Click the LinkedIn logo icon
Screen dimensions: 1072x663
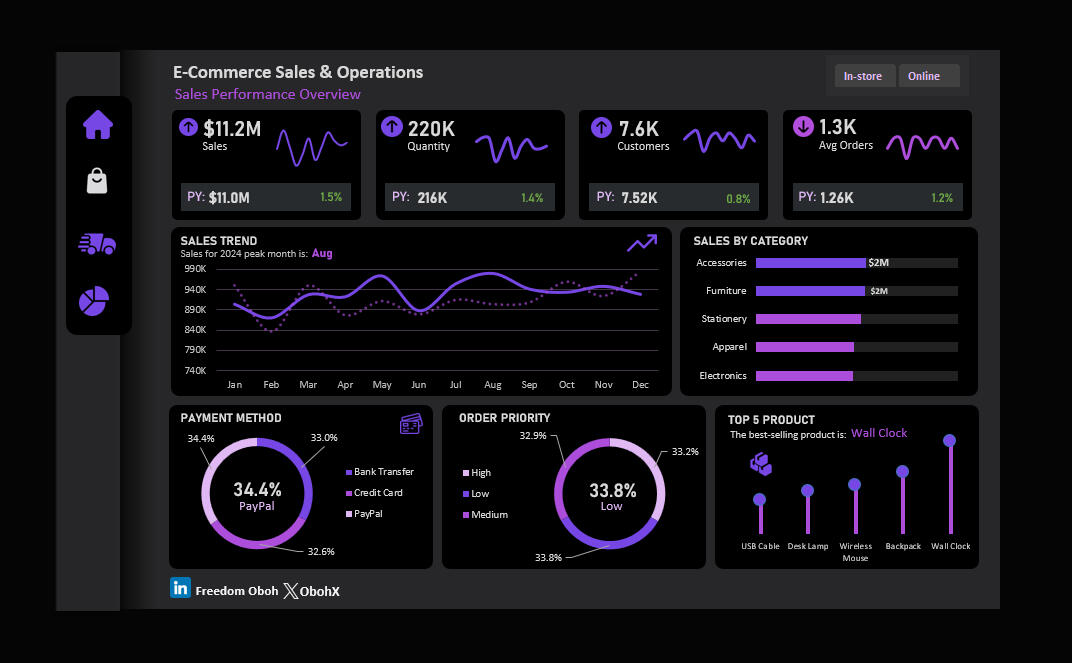point(180,589)
